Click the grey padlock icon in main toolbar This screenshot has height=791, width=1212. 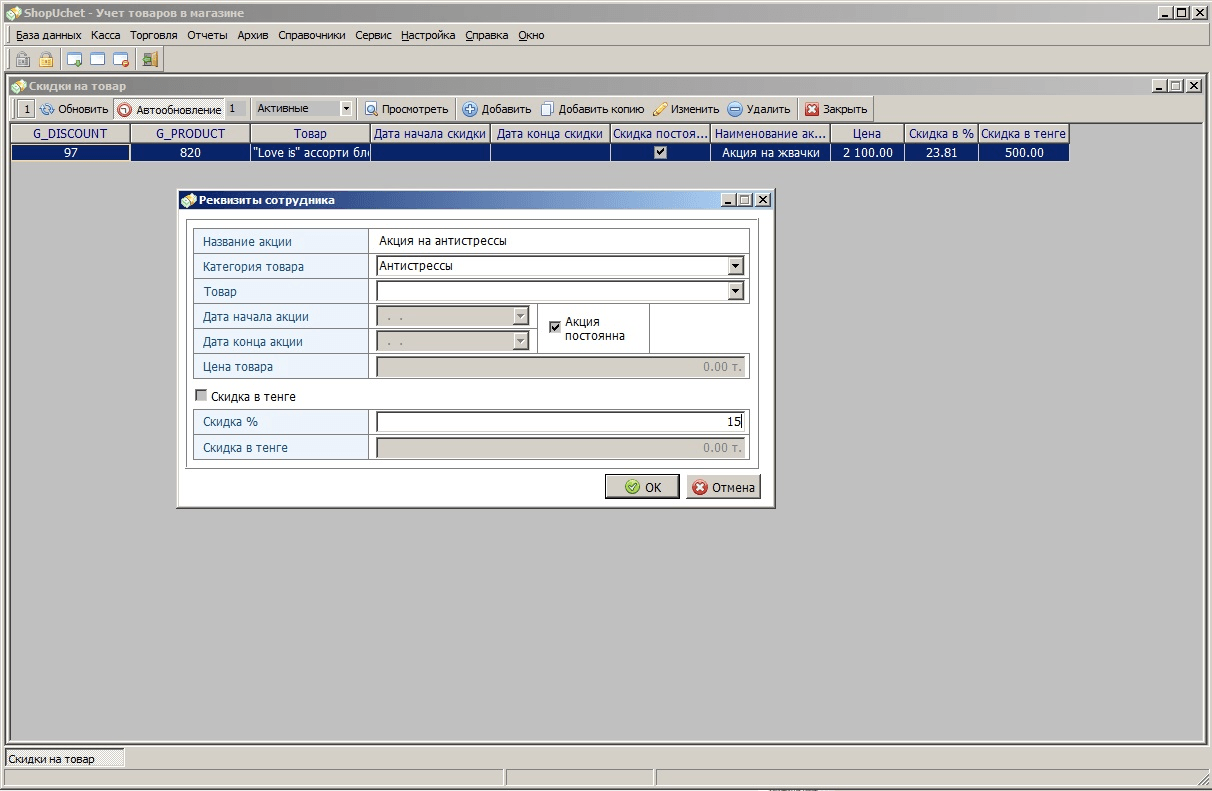click(23, 59)
